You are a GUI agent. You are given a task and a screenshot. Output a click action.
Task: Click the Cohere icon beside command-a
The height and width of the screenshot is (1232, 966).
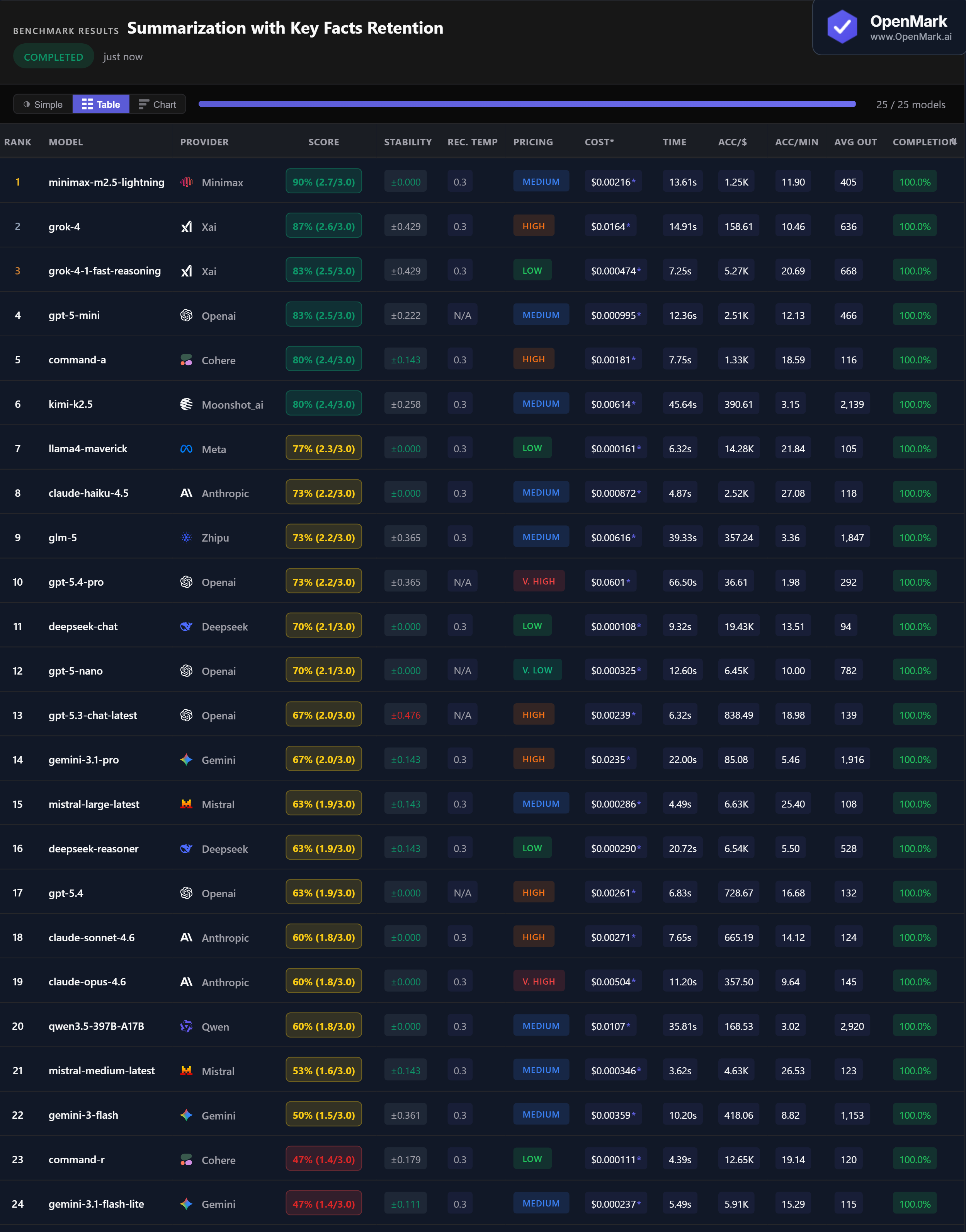click(186, 360)
